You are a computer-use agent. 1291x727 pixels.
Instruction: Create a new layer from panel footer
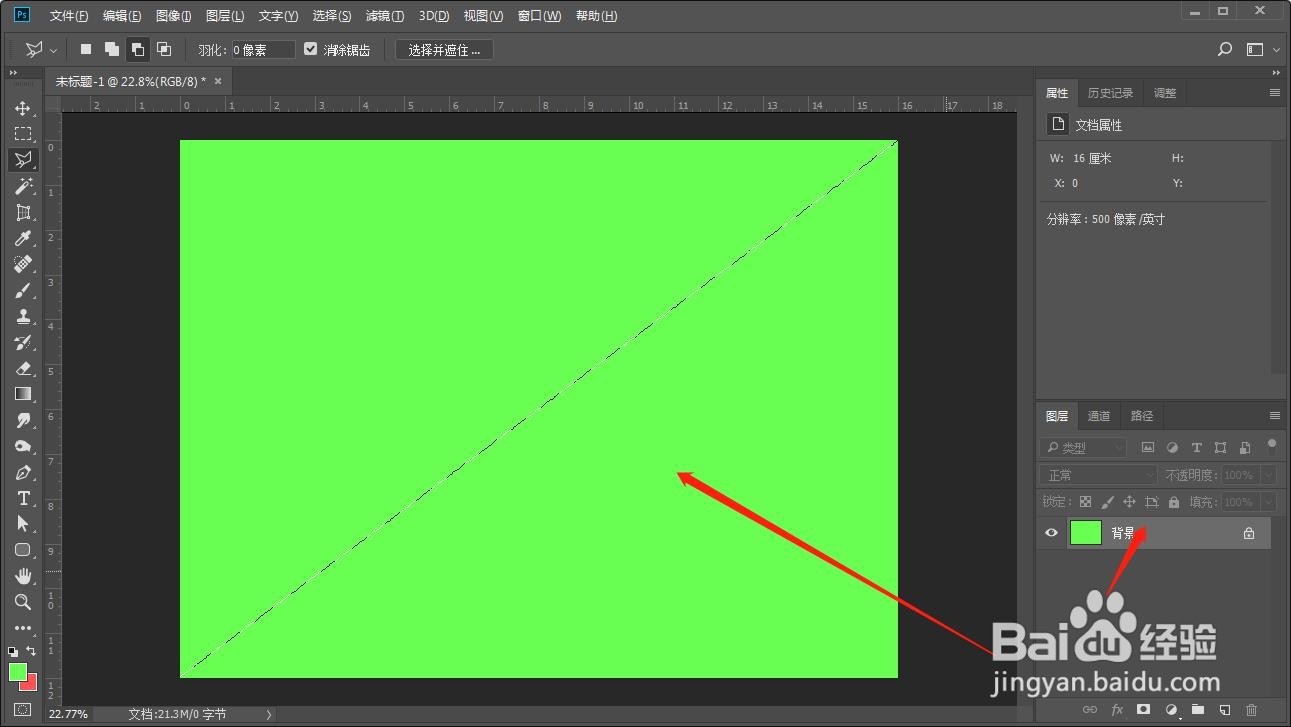pyautogui.click(x=1224, y=710)
